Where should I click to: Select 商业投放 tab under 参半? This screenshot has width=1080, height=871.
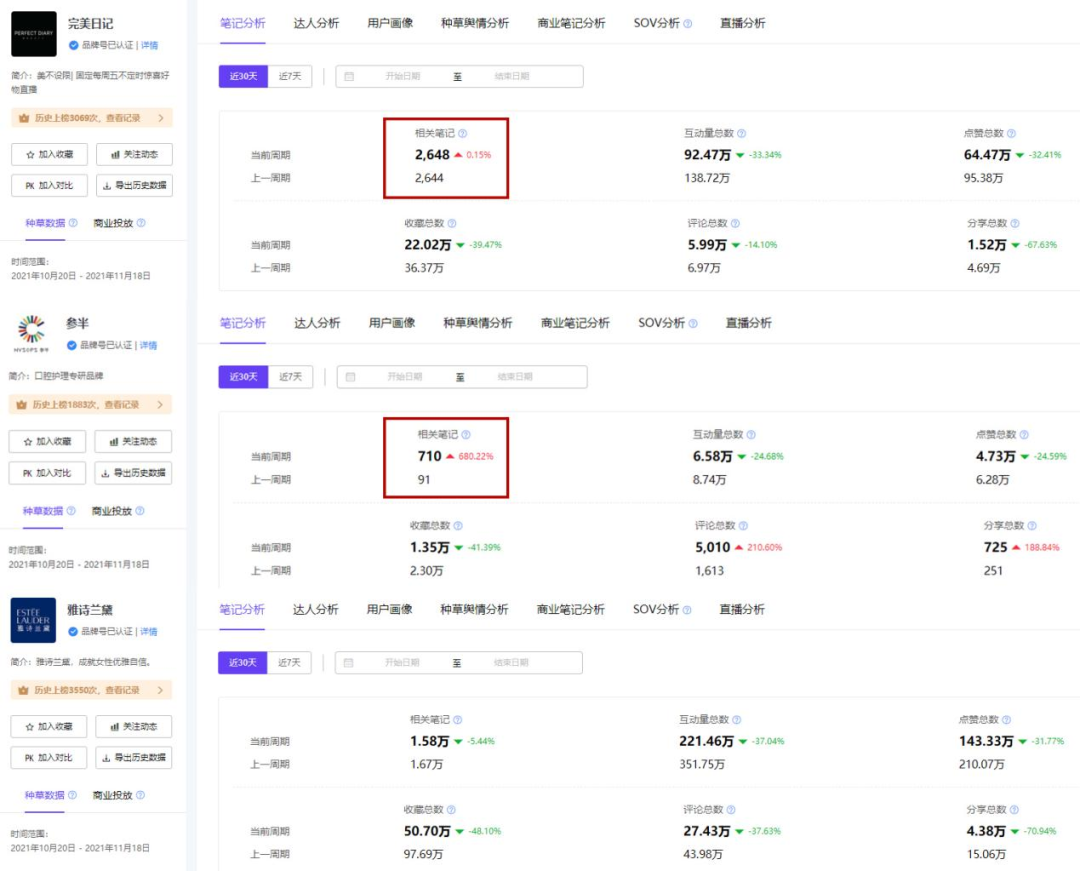coord(112,511)
